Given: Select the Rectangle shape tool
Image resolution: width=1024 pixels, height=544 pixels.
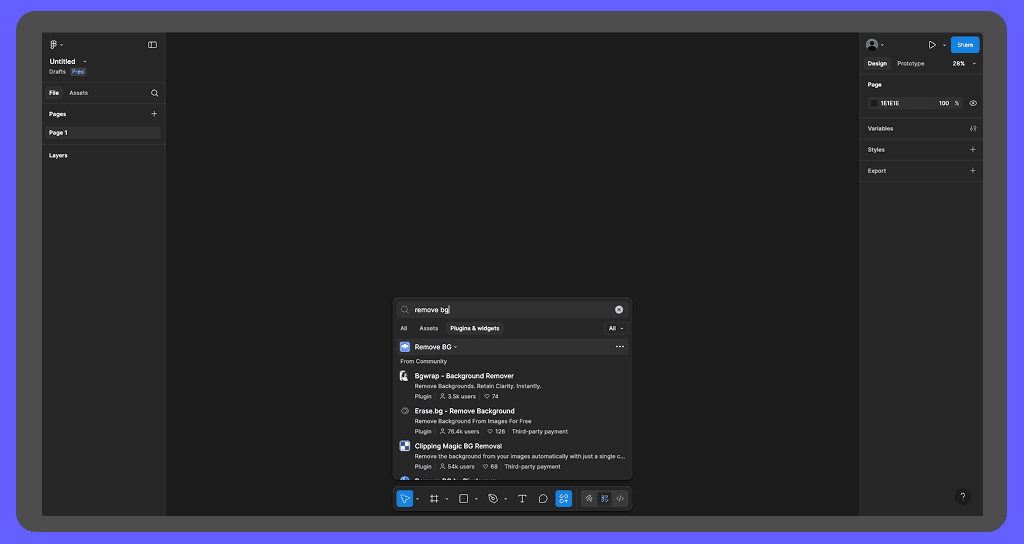Looking at the screenshot, I should point(464,498).
